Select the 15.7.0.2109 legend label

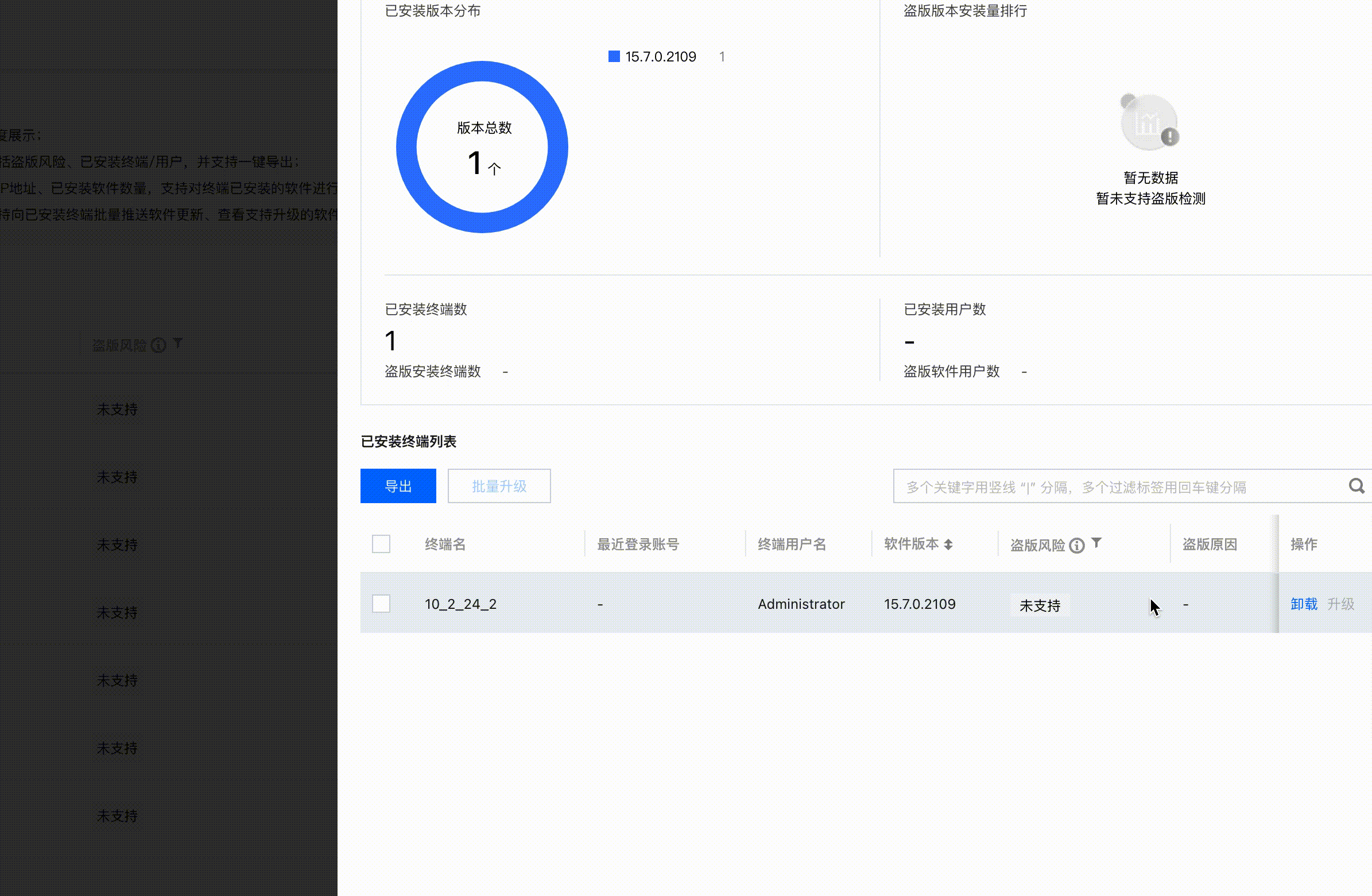[661, 56]
